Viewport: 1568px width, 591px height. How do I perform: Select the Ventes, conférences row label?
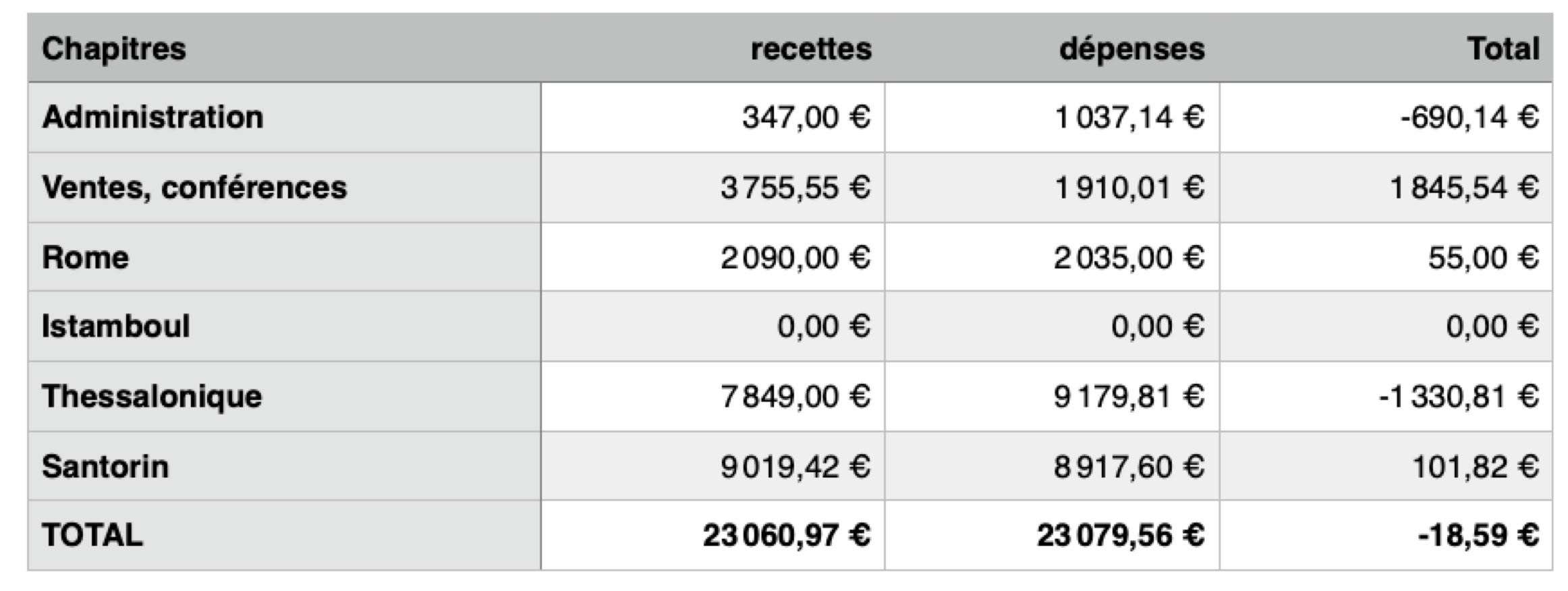click(x=194, y=188)
